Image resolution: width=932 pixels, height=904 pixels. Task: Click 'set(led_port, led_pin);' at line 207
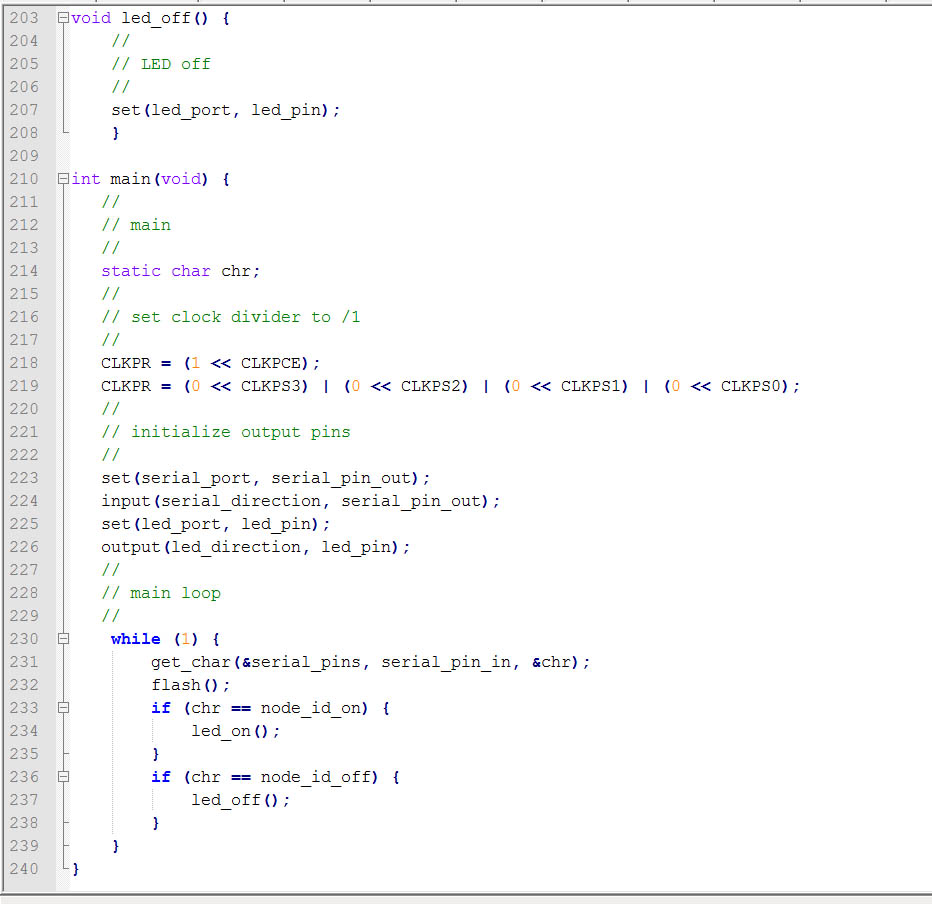(226, 111)
